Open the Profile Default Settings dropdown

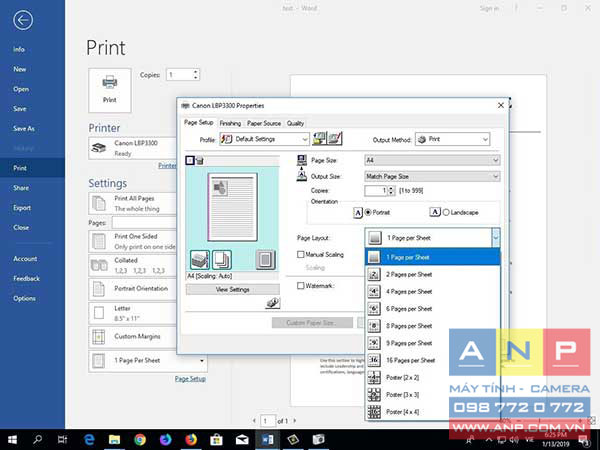click(264, 139)
